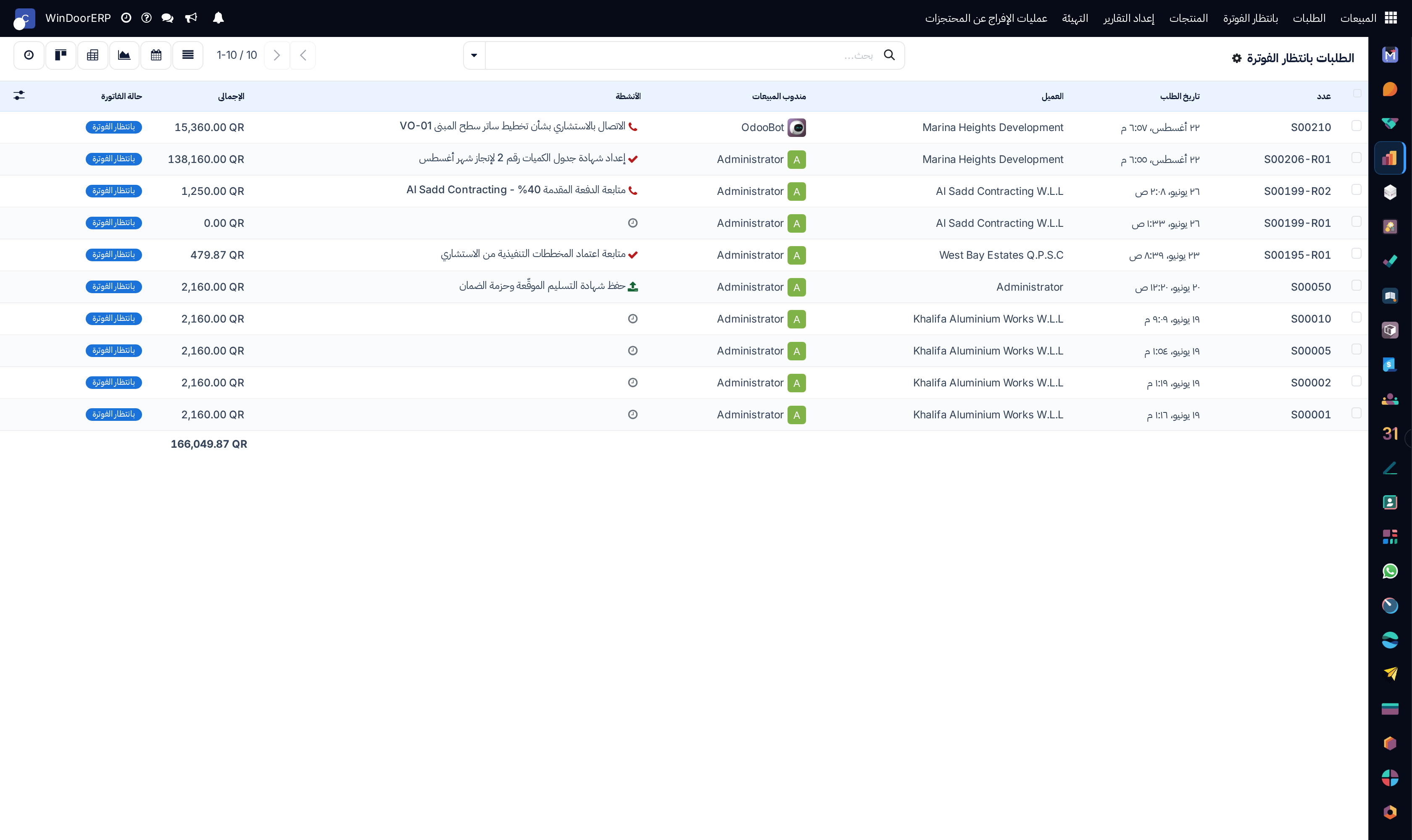Open activities clock icon in top bar
This screenshot has width=1412, height=840.
(126, 18)
